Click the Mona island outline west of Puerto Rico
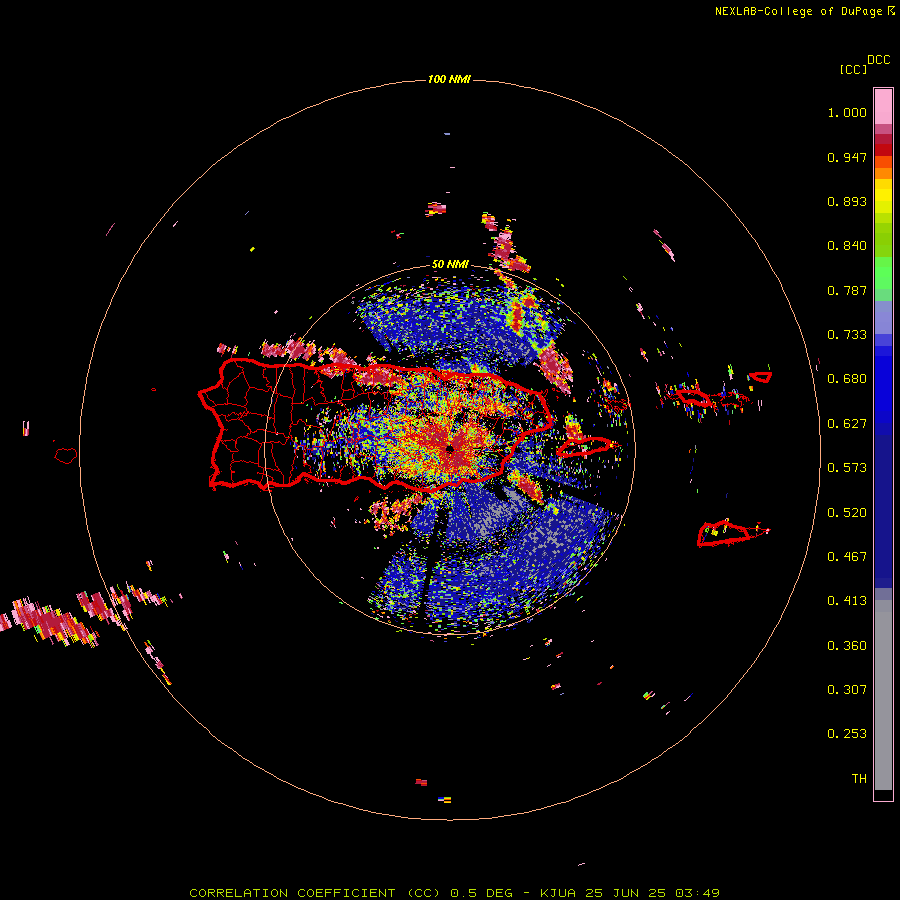900x900 pixels. 66,456
